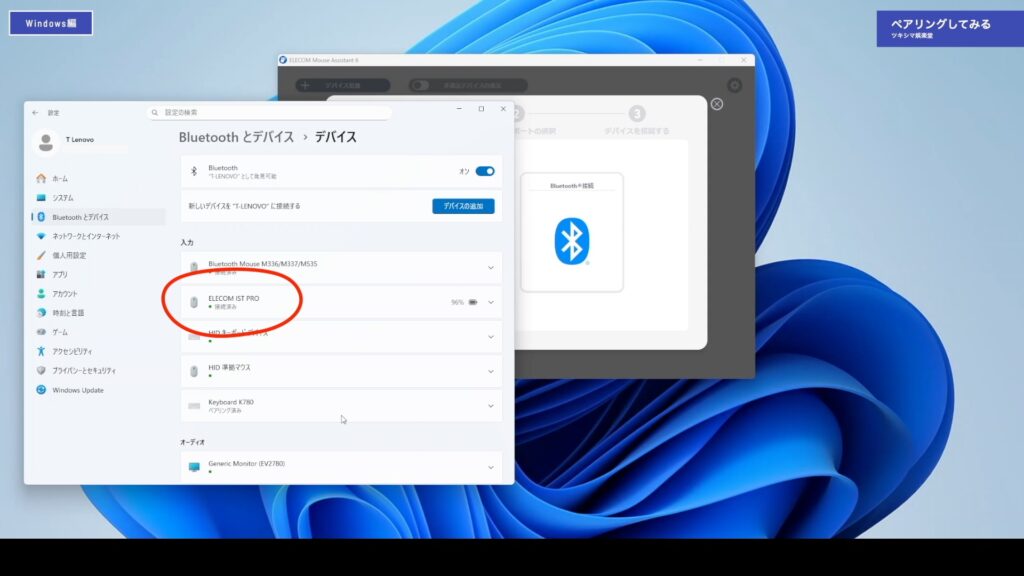This screenshot has height=576, width=1024.
Task: Expand the ELECOM IST PRO device row
Action: click(x=490, y=302)
